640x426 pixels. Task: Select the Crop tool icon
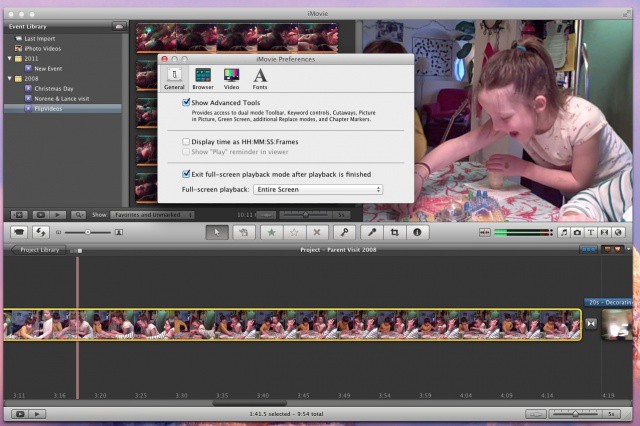(x=395, y=232)
